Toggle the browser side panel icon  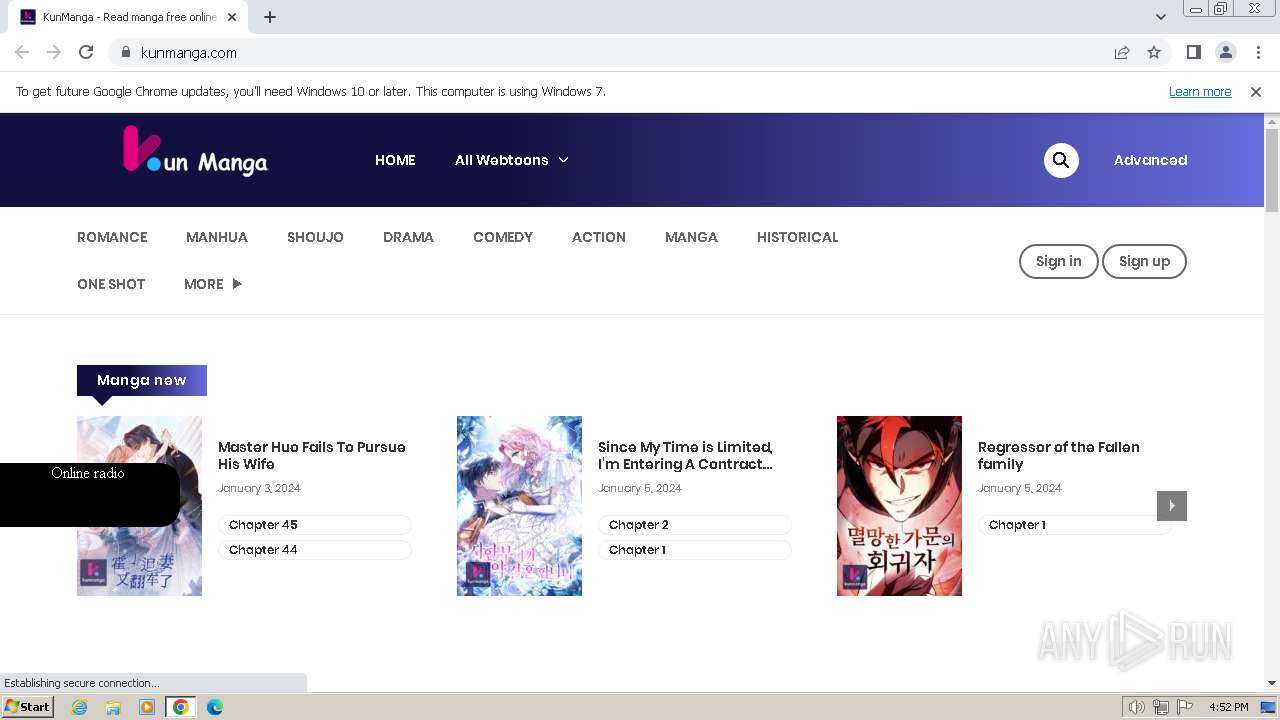point(1193,52)
